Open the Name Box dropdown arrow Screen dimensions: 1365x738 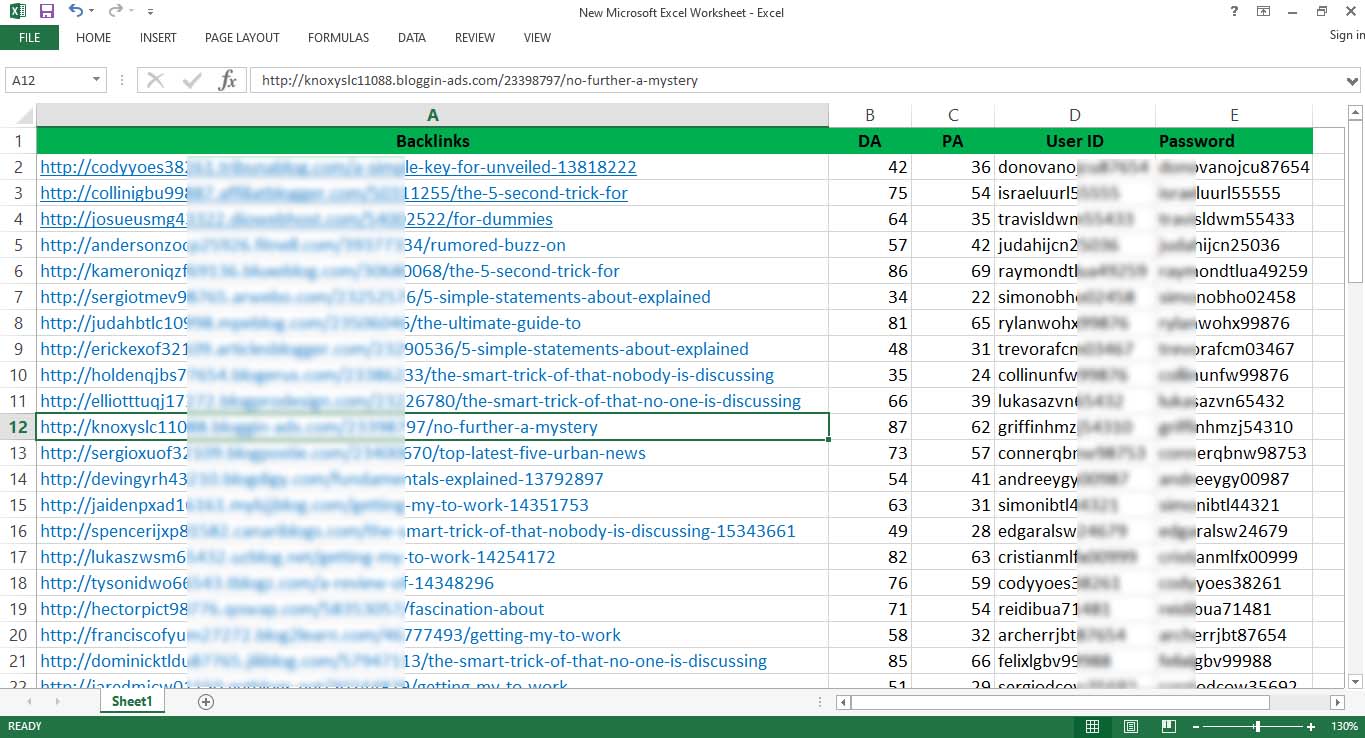coord(97,81)
